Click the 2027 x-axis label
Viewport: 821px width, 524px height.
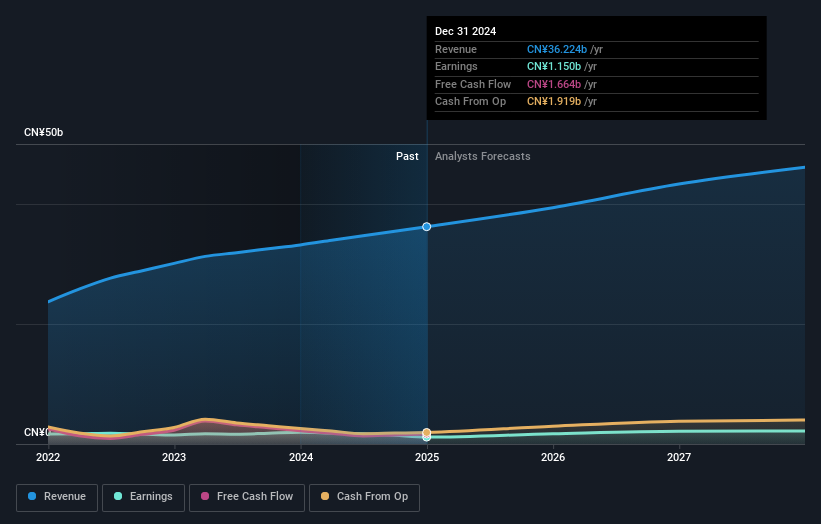[679, 458]
